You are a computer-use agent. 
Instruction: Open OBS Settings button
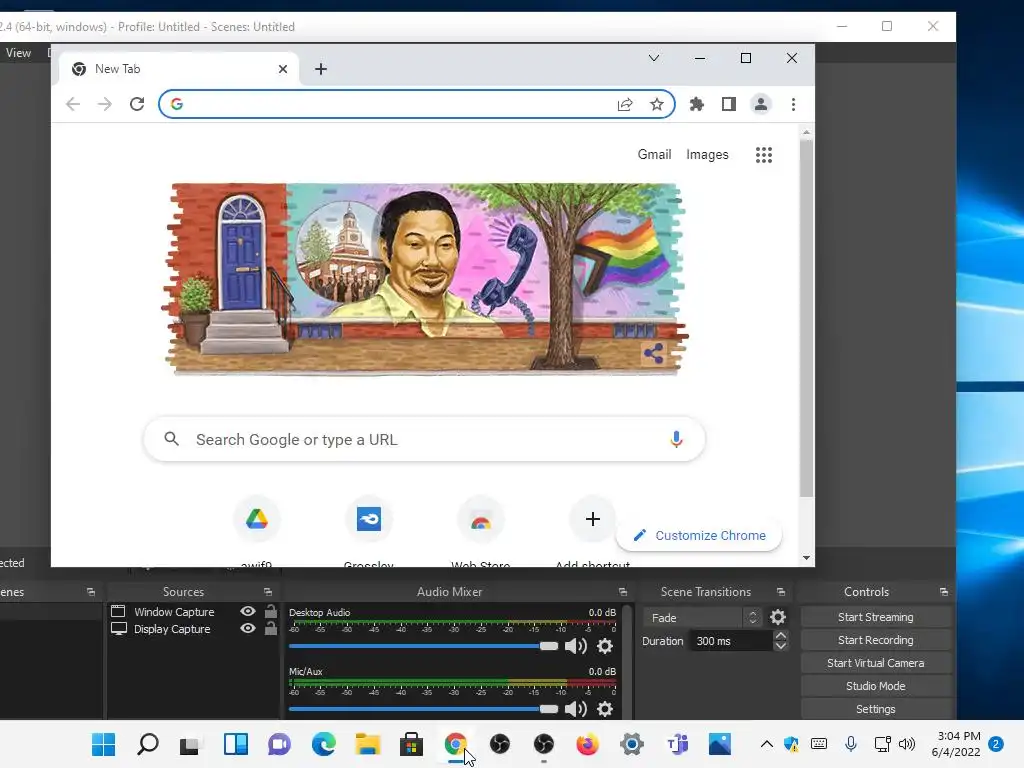(876, 709)
